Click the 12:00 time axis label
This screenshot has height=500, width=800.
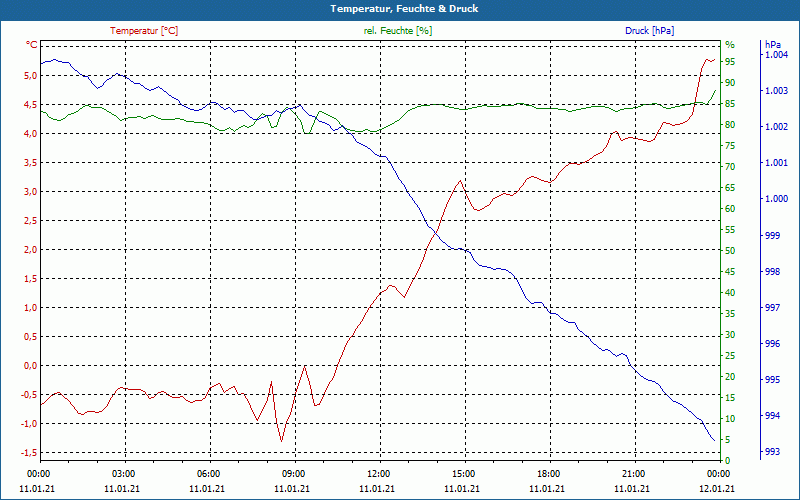pos(378,473)
